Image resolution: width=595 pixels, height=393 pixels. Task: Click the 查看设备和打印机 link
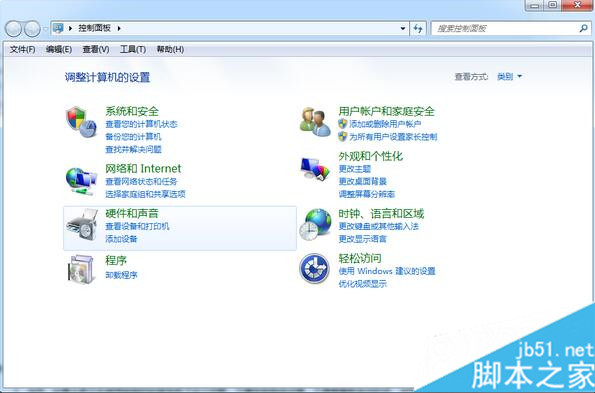(137, 226)
